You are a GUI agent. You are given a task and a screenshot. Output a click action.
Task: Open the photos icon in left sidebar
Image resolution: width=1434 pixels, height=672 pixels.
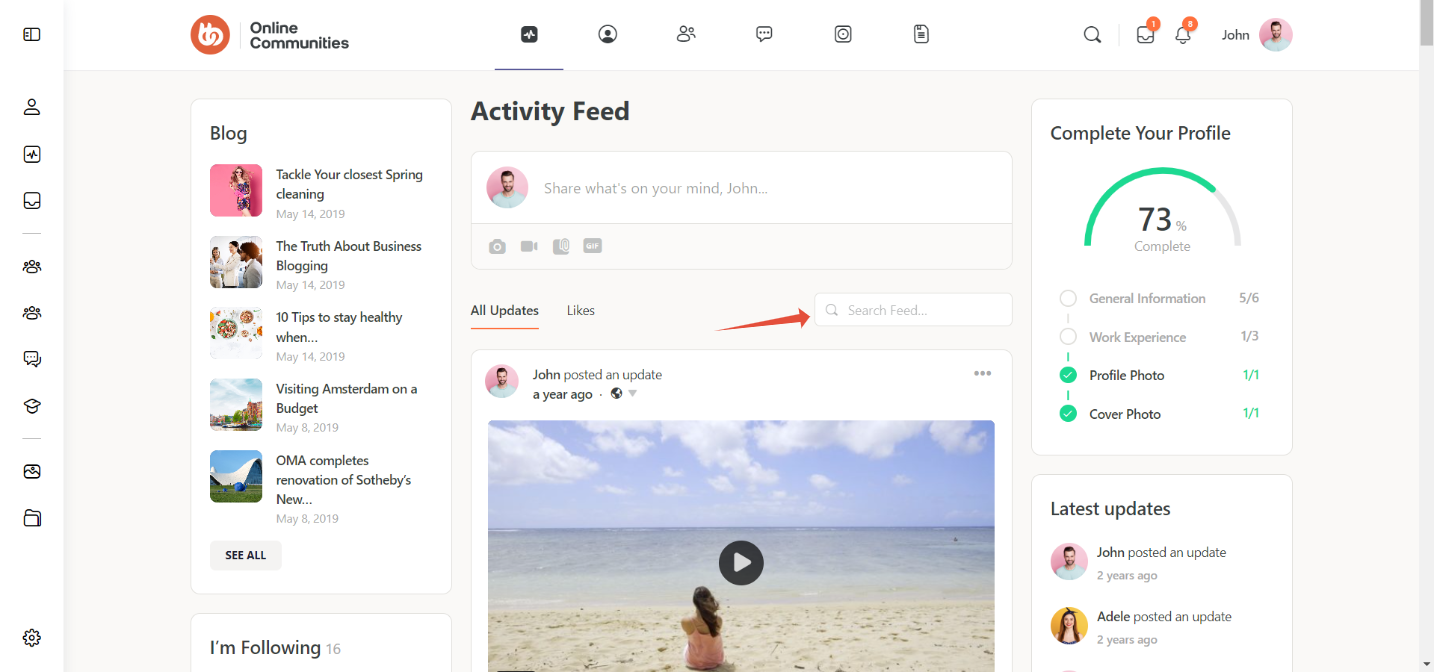(32, 471)
